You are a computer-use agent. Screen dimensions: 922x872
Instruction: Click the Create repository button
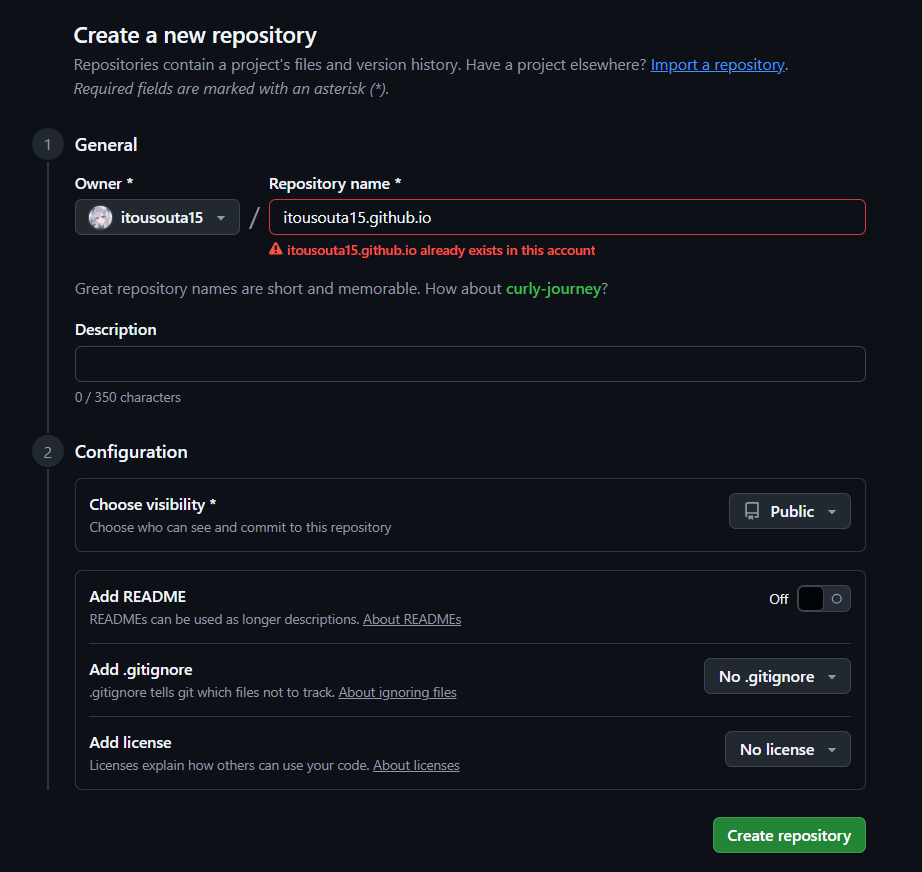(788, 836)
